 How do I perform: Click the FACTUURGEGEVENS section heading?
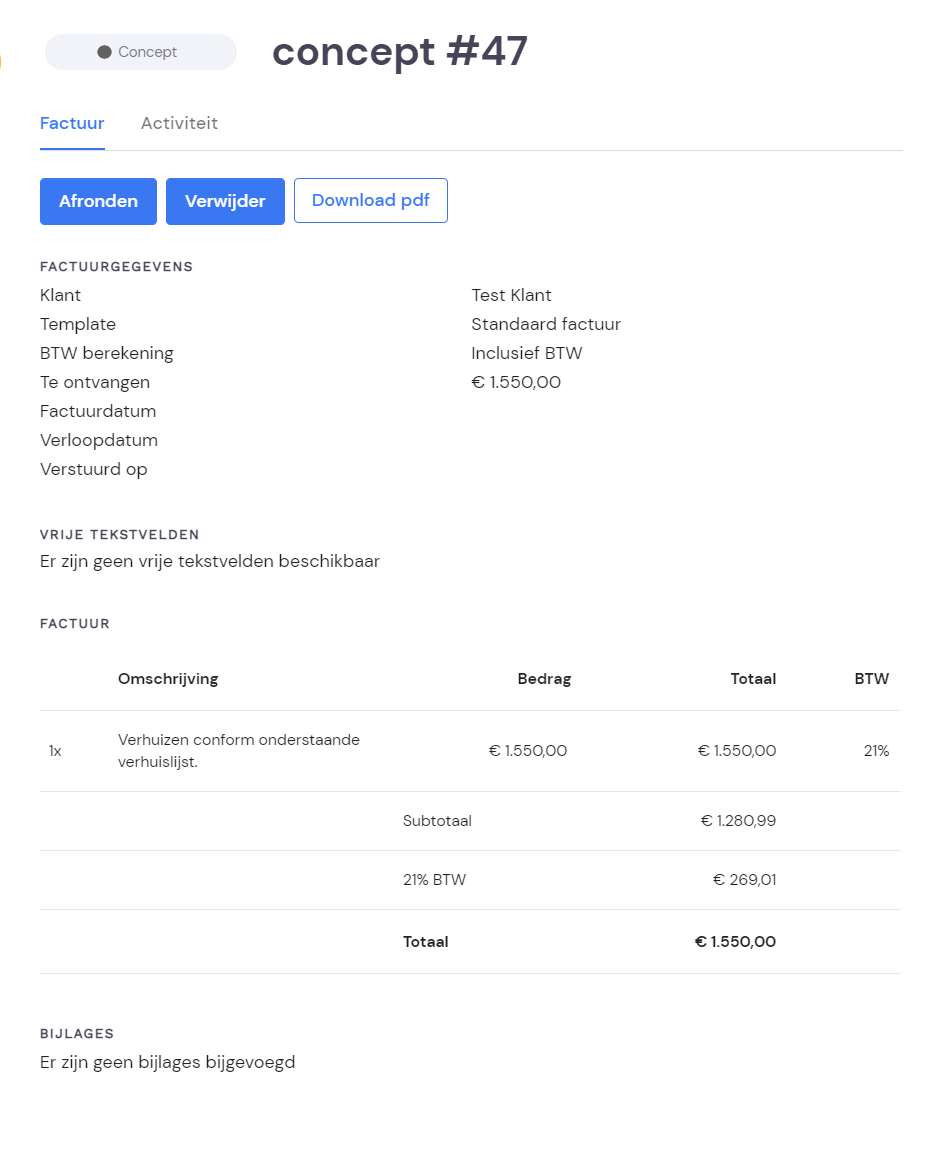116,267
